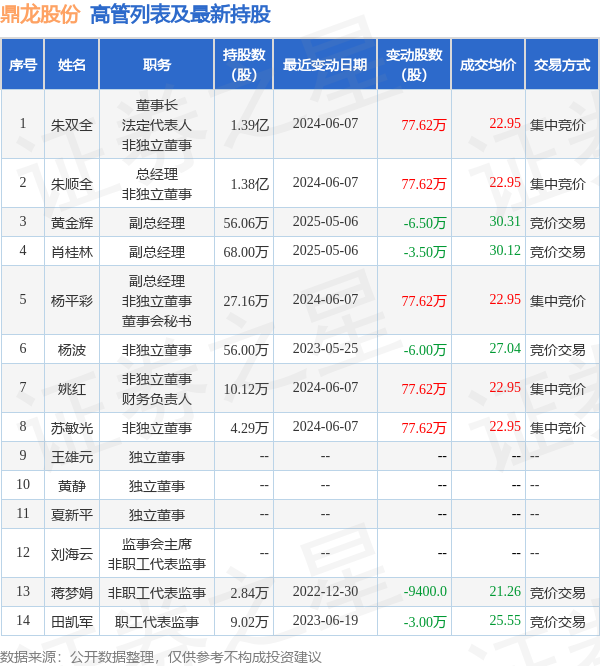Select the 最近变动日期 column header
The width and height of the screenshot is (600, 666).
pyautogui.click(x=325, y=65)
